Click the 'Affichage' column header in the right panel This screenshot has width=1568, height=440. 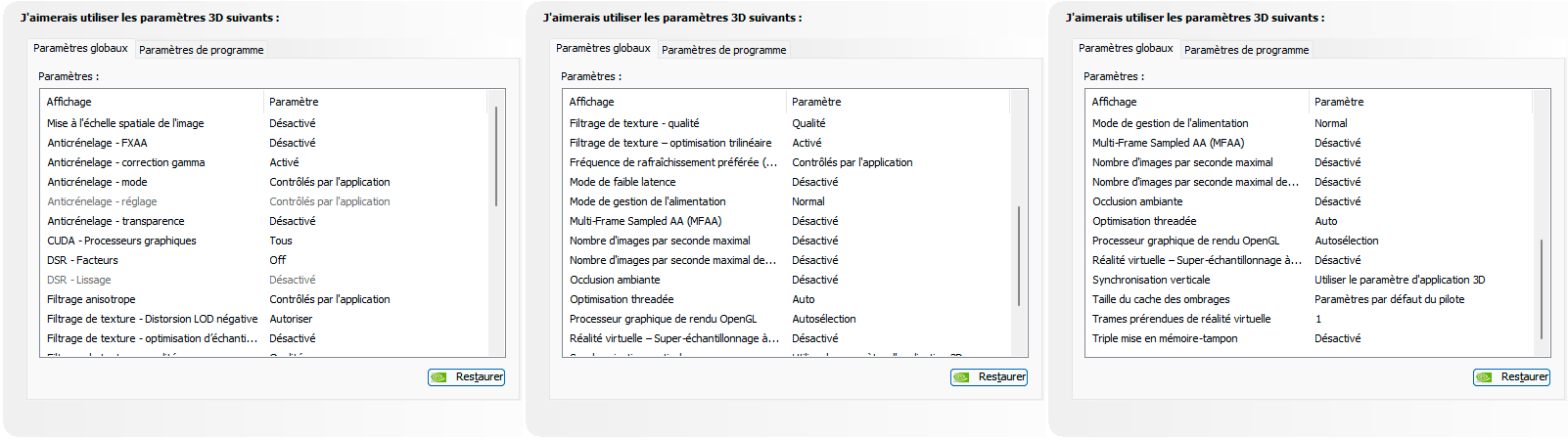[x=1115, y=102]
